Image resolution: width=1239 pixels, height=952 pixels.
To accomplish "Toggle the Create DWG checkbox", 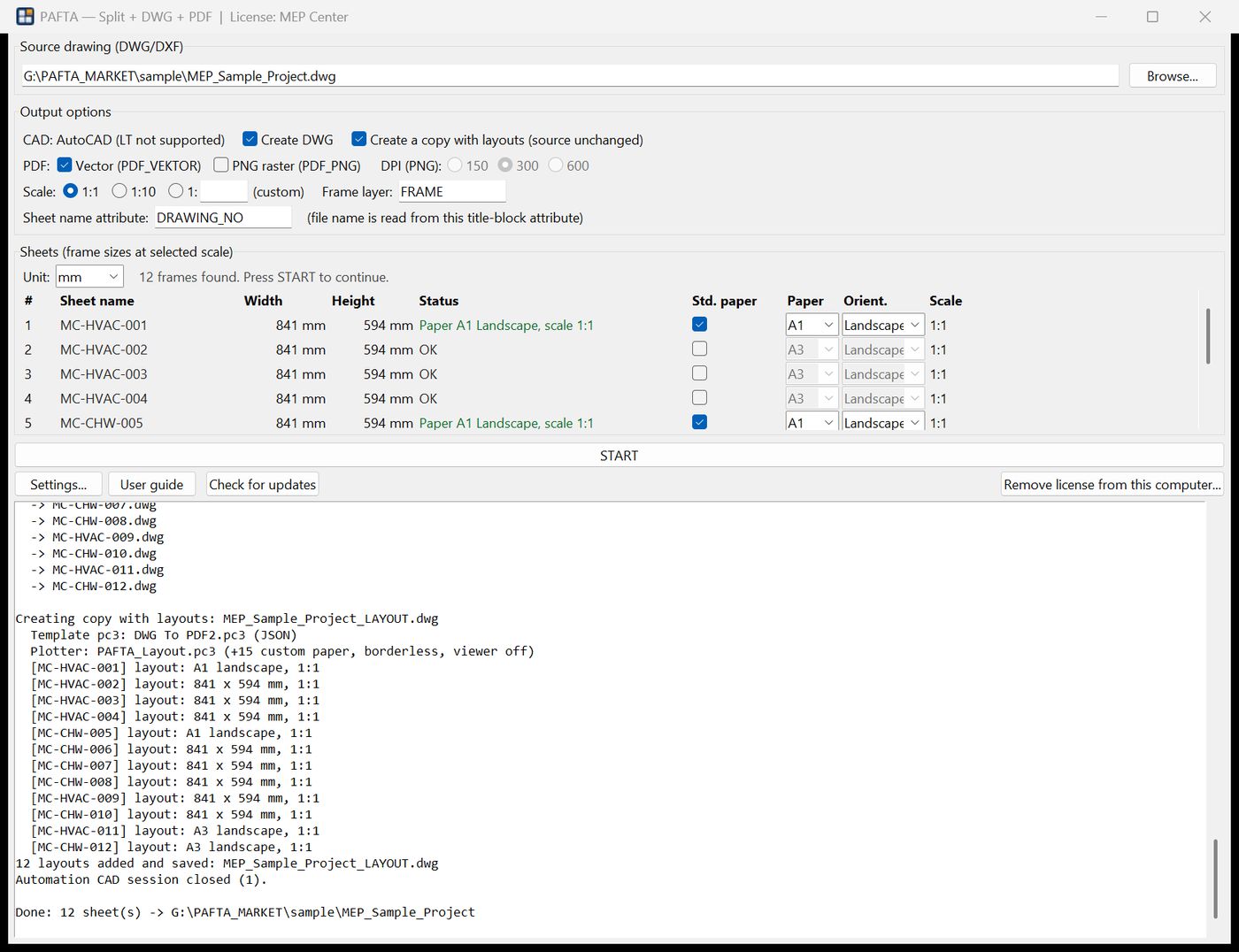I will (250, 139).
